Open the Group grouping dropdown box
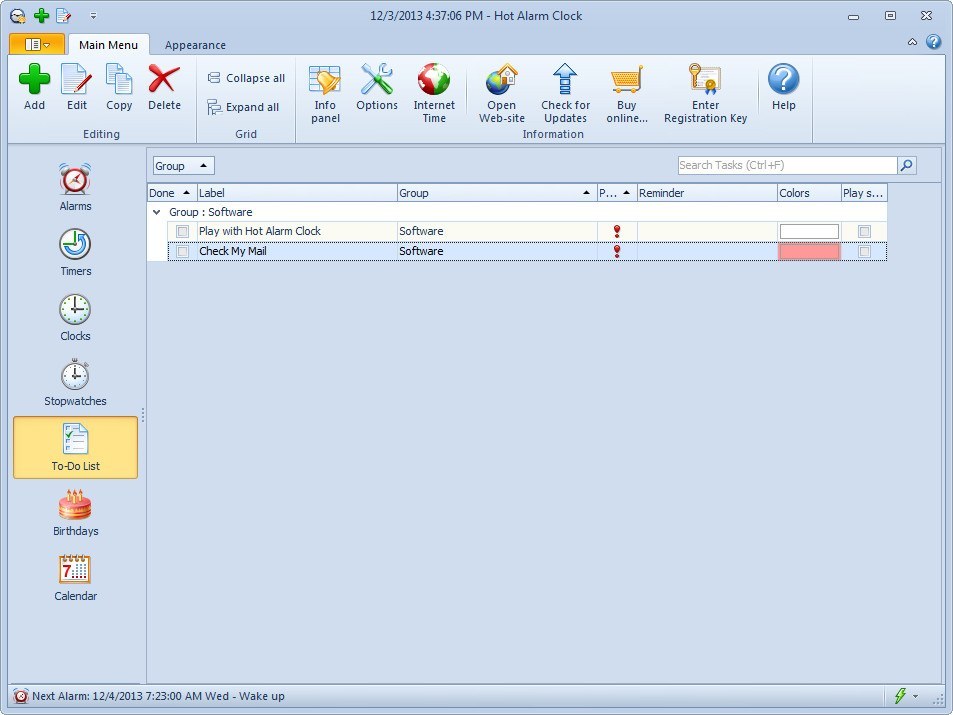The height and width of the screenshot is (715, 953). 183,166
